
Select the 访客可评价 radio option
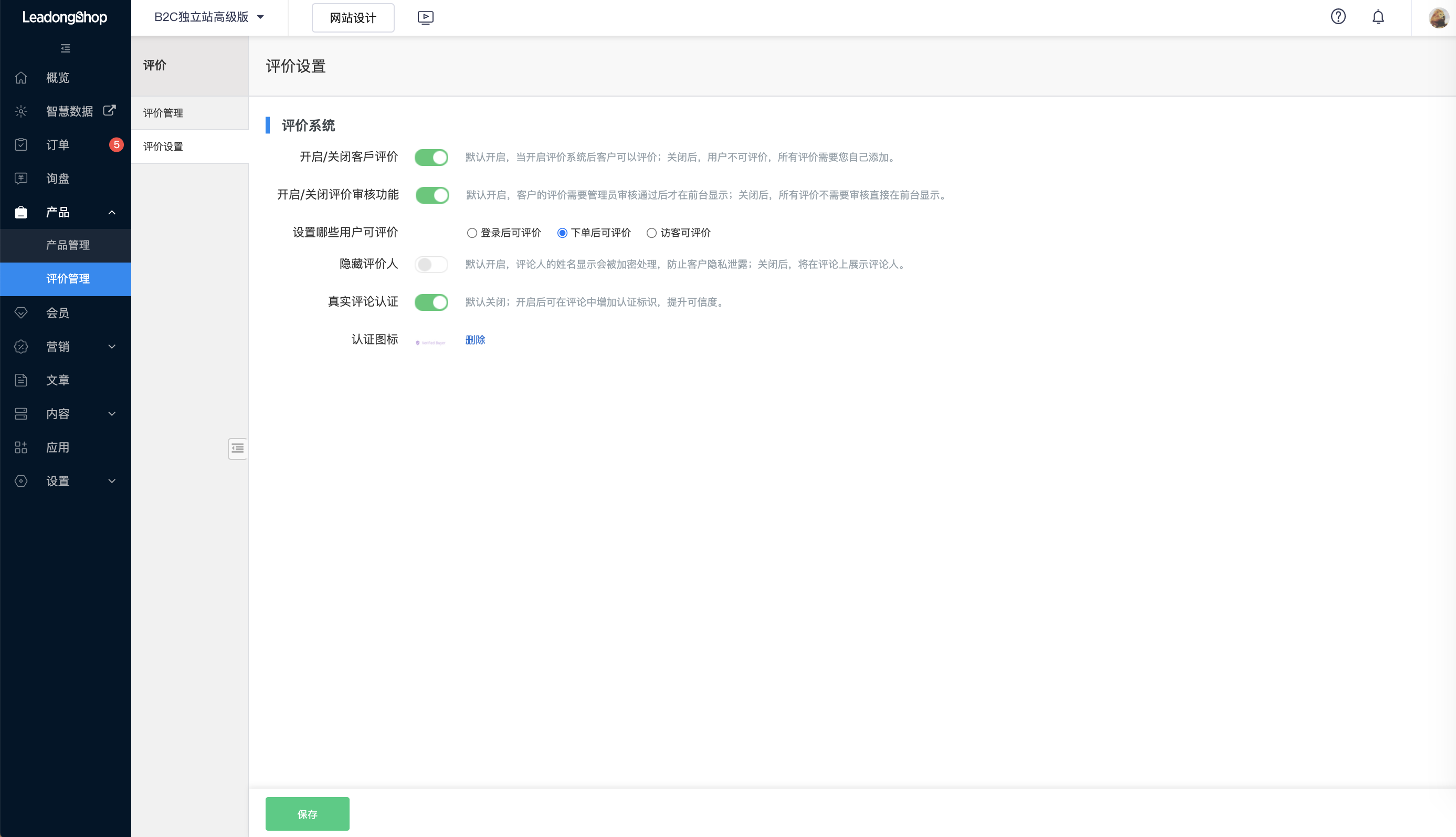pos(651,233)
